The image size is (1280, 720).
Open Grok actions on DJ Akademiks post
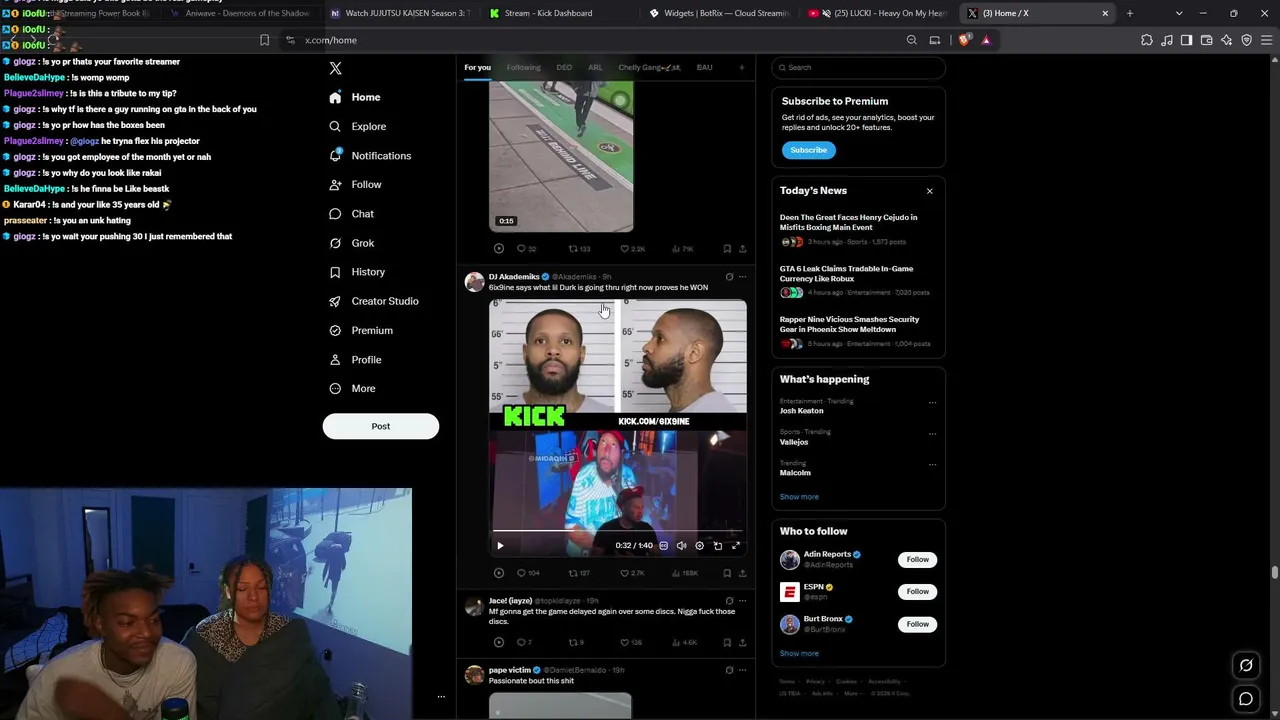pos(729,277)
